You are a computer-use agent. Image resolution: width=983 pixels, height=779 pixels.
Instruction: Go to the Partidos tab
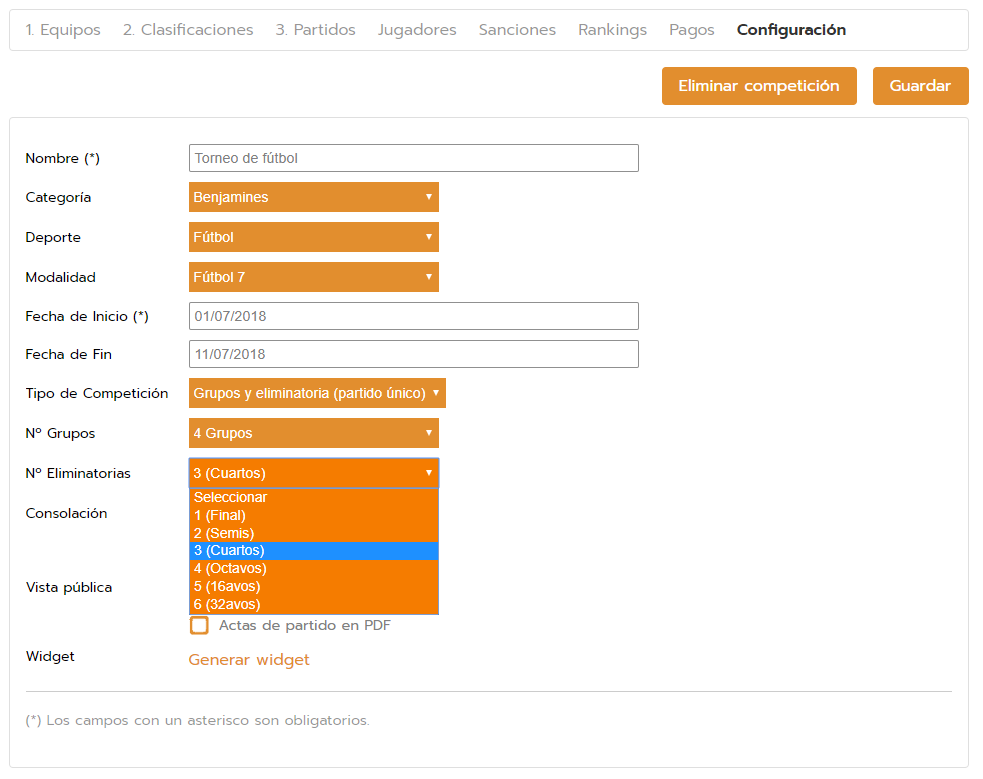[x=315, y=30]
